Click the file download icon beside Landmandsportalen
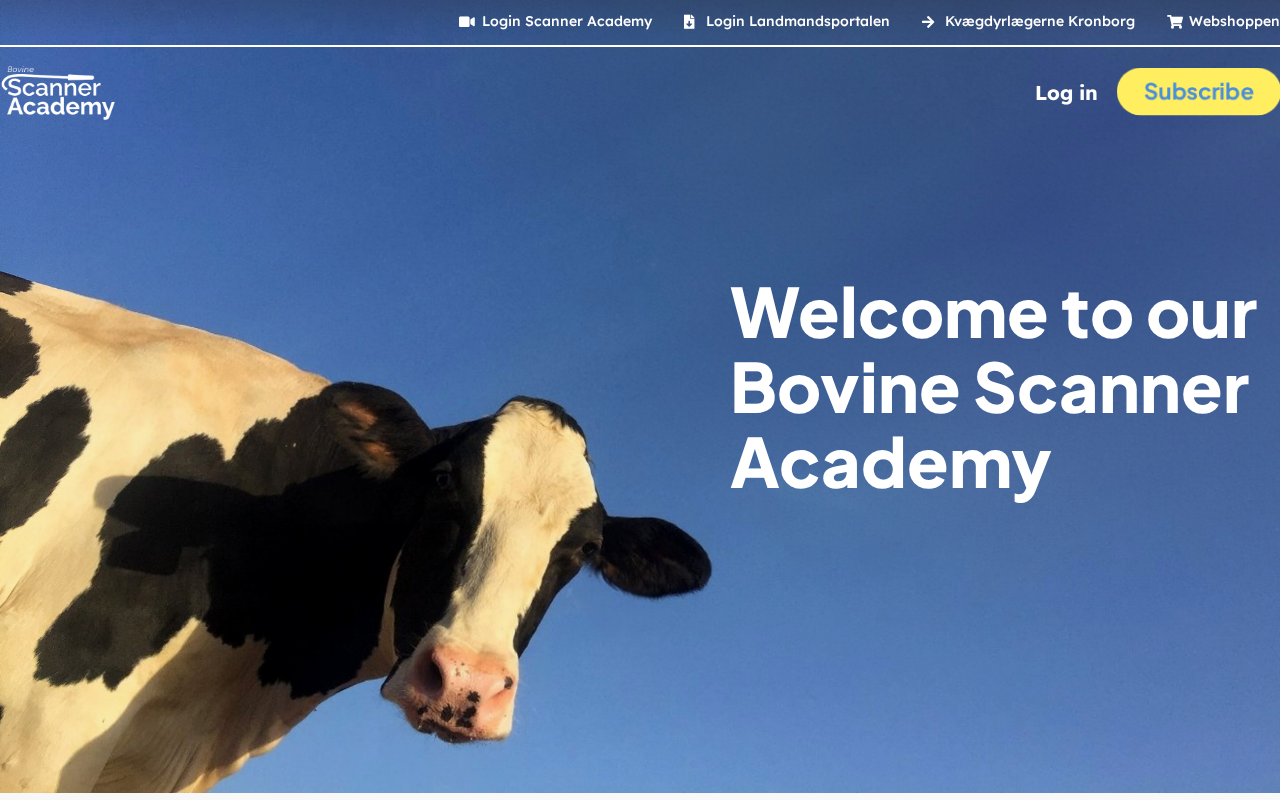This screenshot has height=800, width=1280. tap(689, 21)
